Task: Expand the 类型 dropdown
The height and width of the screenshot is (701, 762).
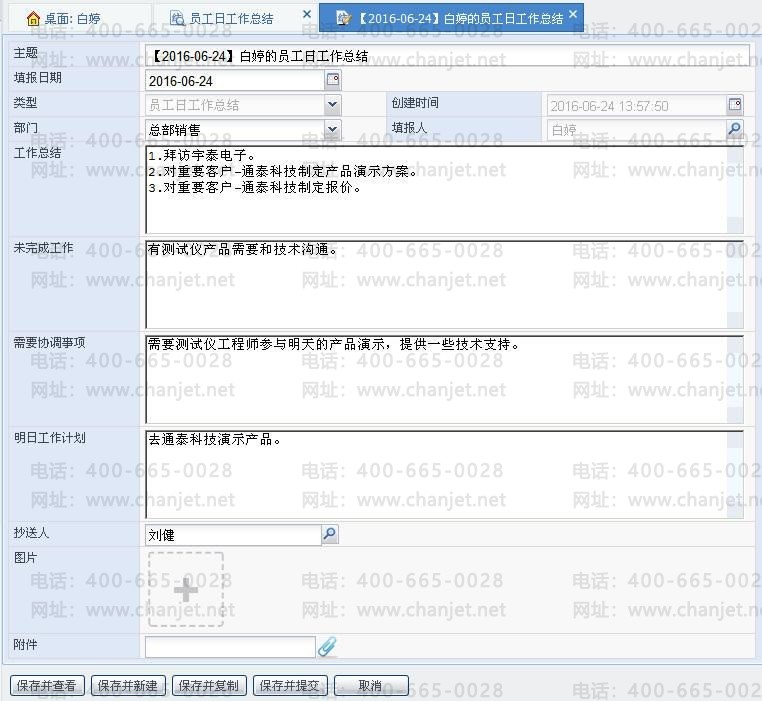Action: (x=332, y=105)
